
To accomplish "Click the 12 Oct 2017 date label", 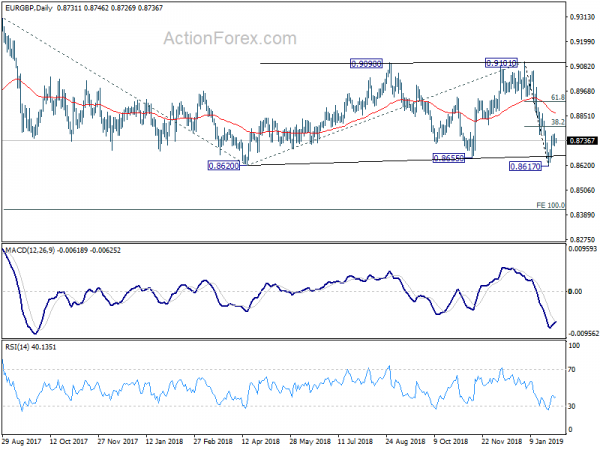I will click(69, 442).
